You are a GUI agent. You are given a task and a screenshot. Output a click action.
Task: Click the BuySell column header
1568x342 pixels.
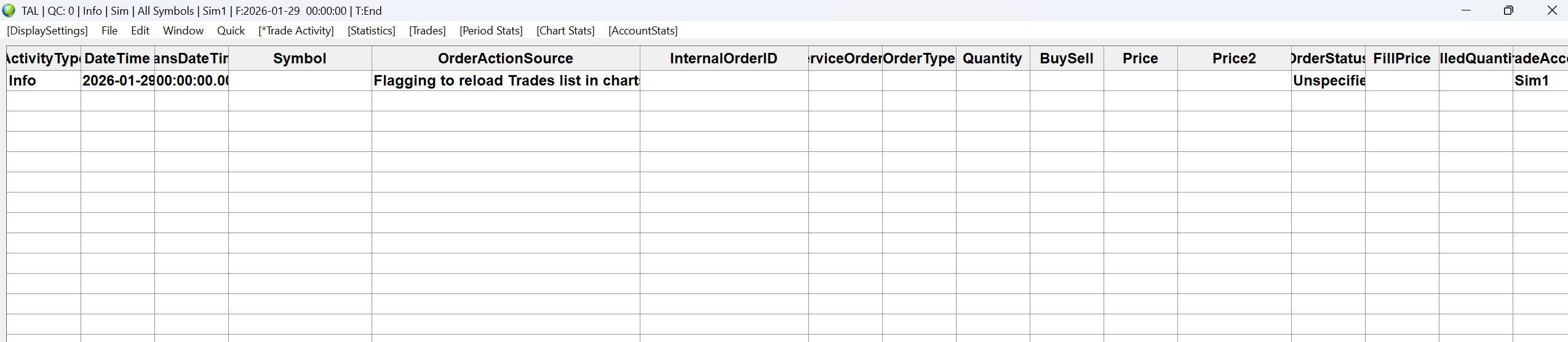point(1067,58)
